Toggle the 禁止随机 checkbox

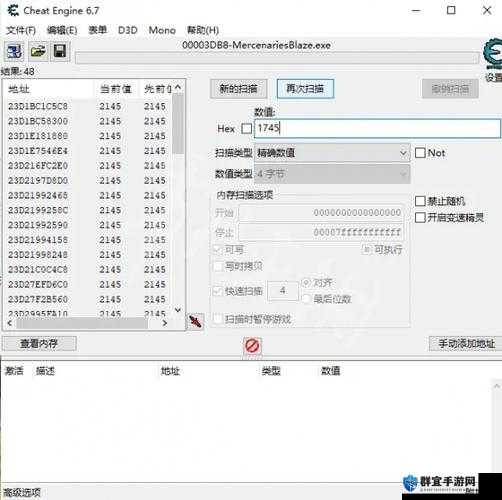420,201
